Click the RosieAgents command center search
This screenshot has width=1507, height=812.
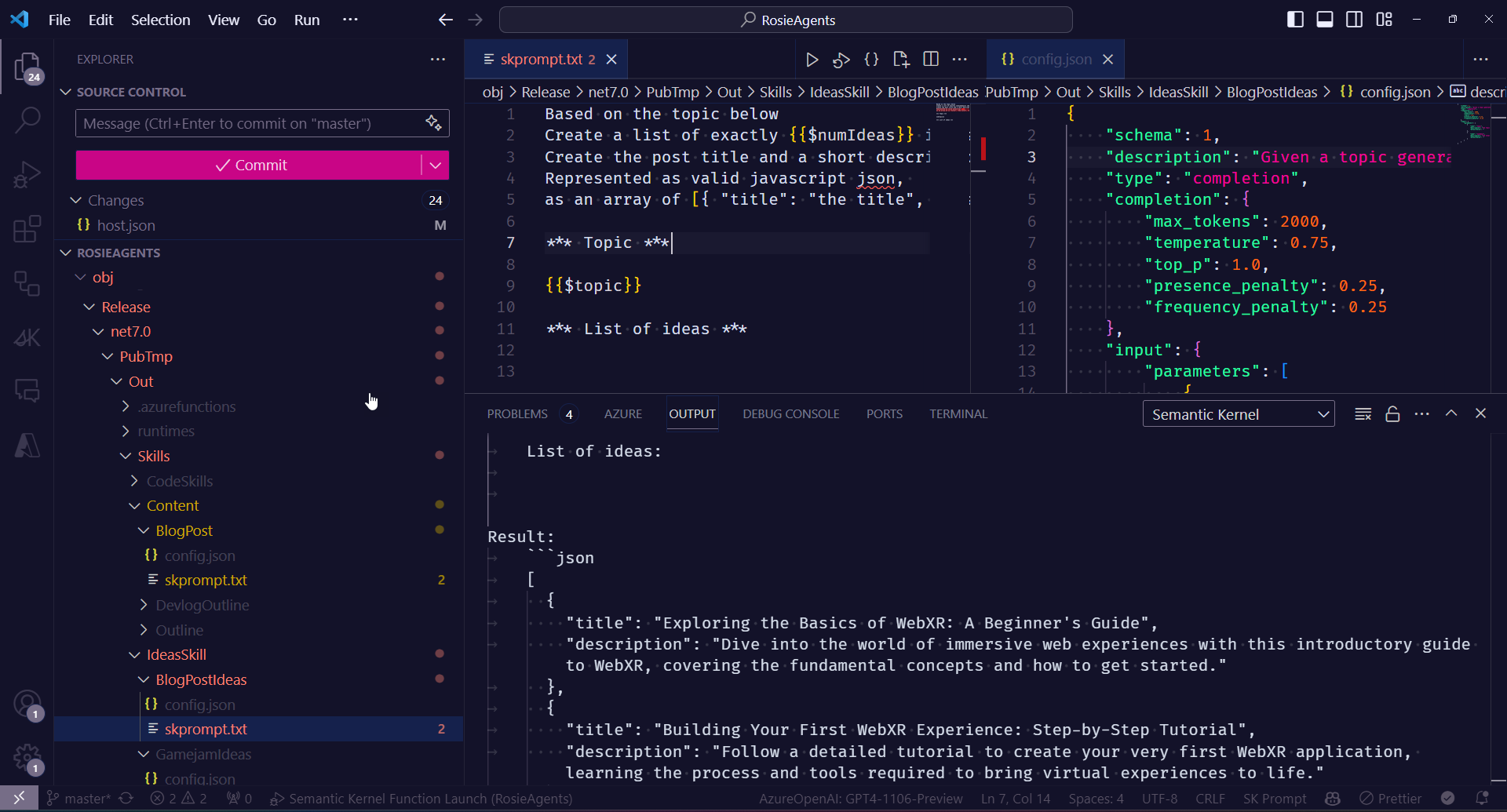click(x=786, y=20)
